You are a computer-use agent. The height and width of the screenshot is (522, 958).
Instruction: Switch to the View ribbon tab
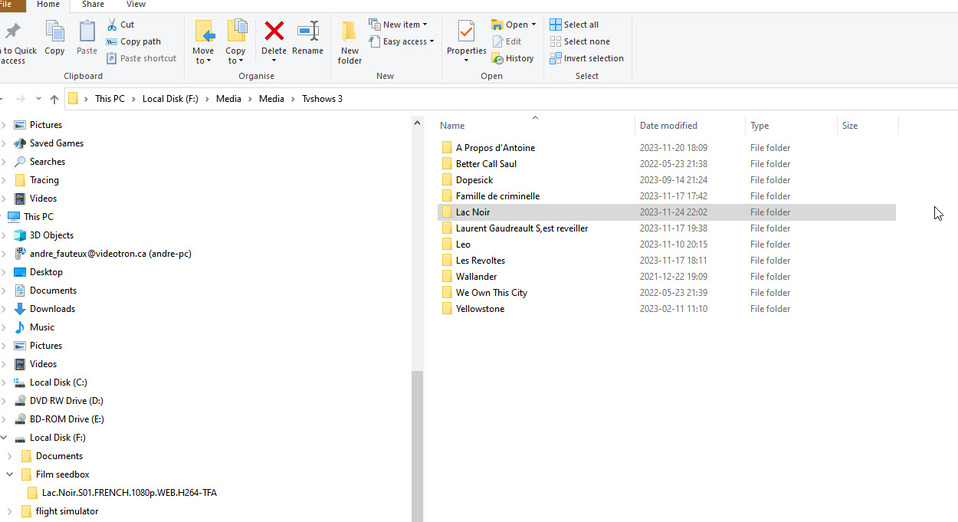[x=136, y=5]
